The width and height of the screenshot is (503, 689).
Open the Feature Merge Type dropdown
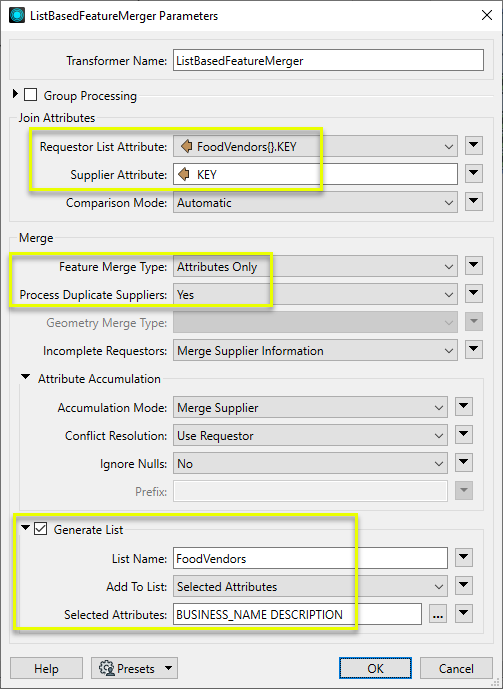[315, 267]
